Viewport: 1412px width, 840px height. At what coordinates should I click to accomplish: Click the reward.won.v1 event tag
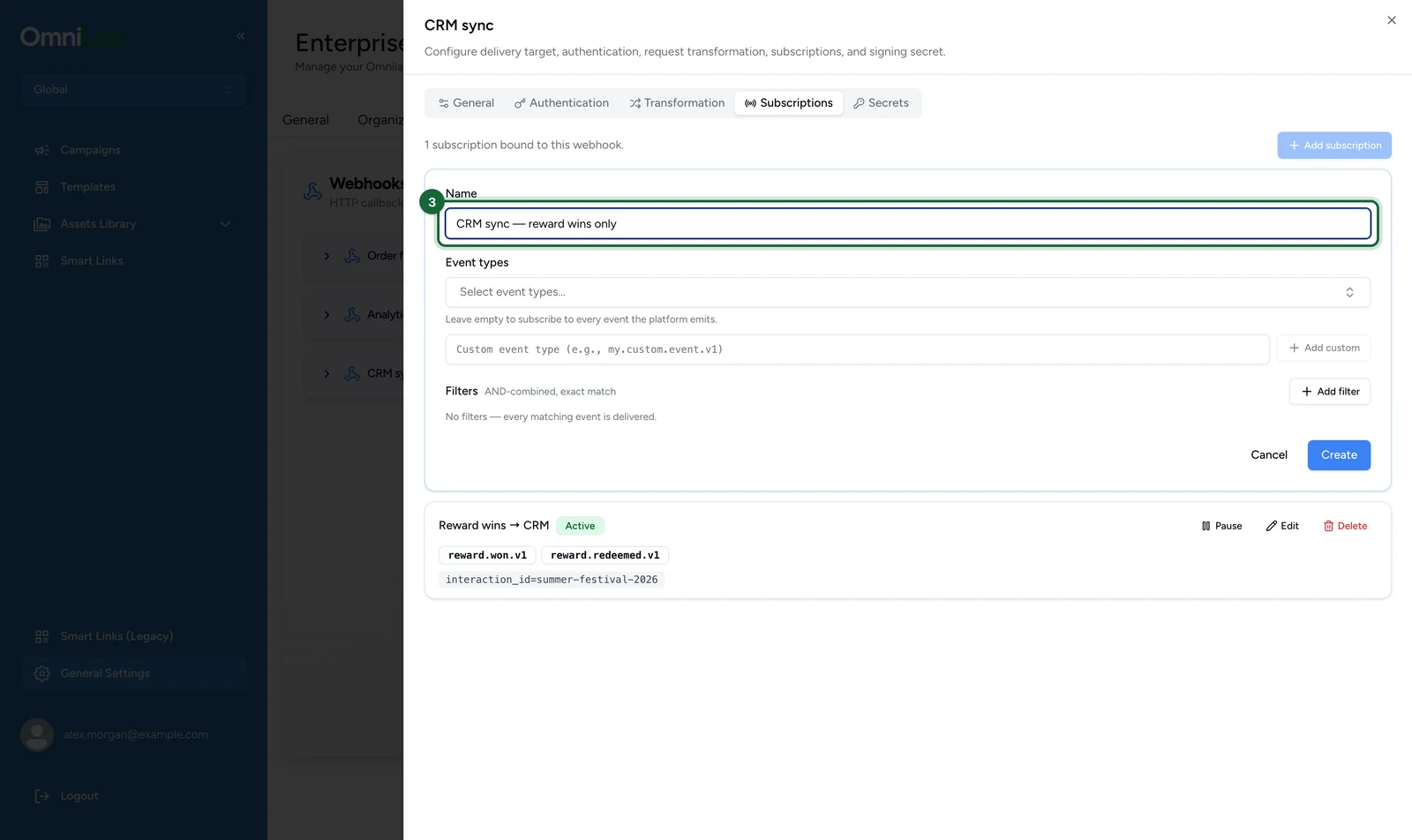487,555
